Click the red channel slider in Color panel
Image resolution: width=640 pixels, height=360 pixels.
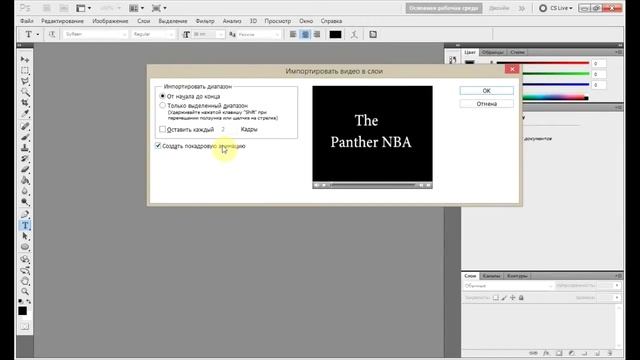pos(542,63)
